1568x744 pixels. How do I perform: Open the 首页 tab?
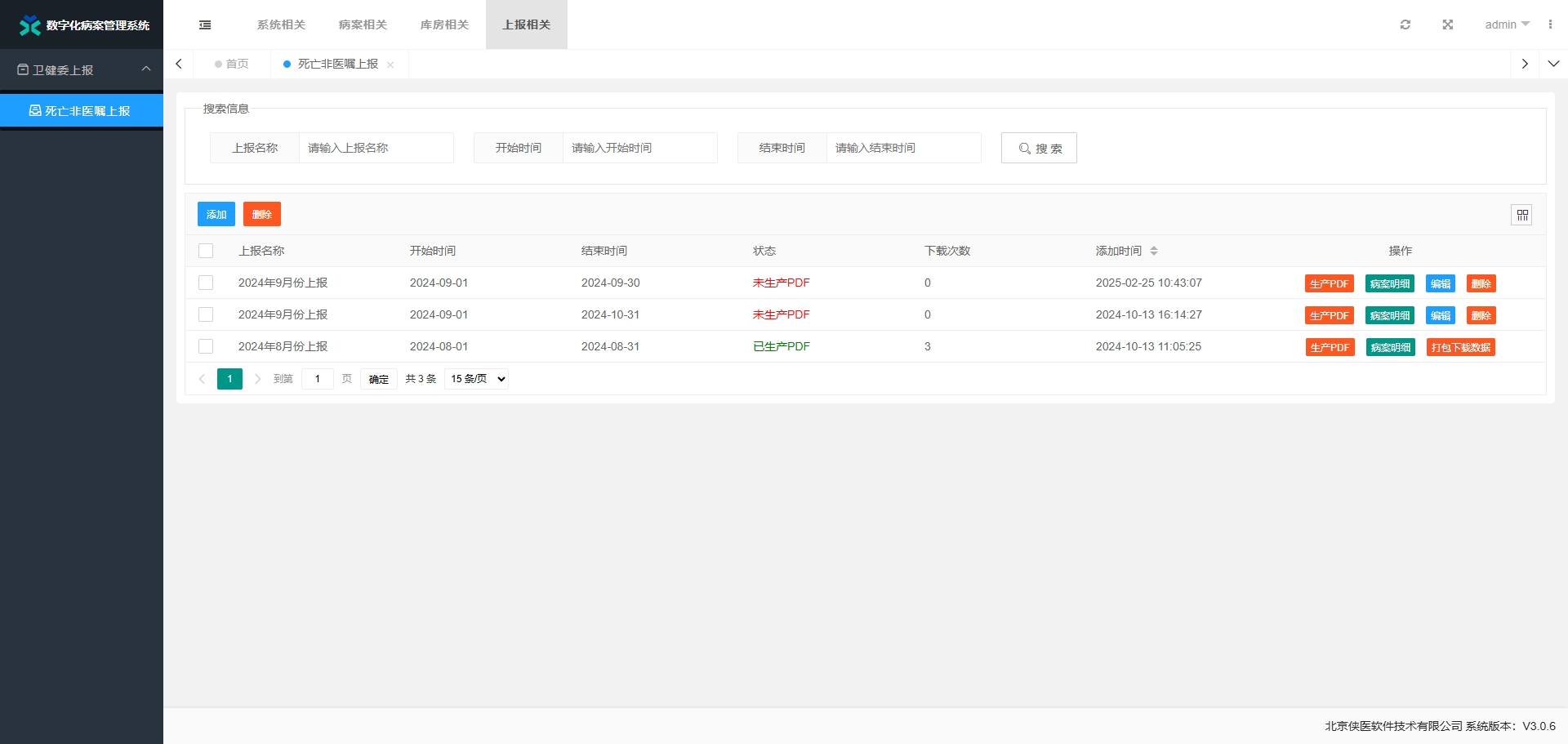pos(232,65)
